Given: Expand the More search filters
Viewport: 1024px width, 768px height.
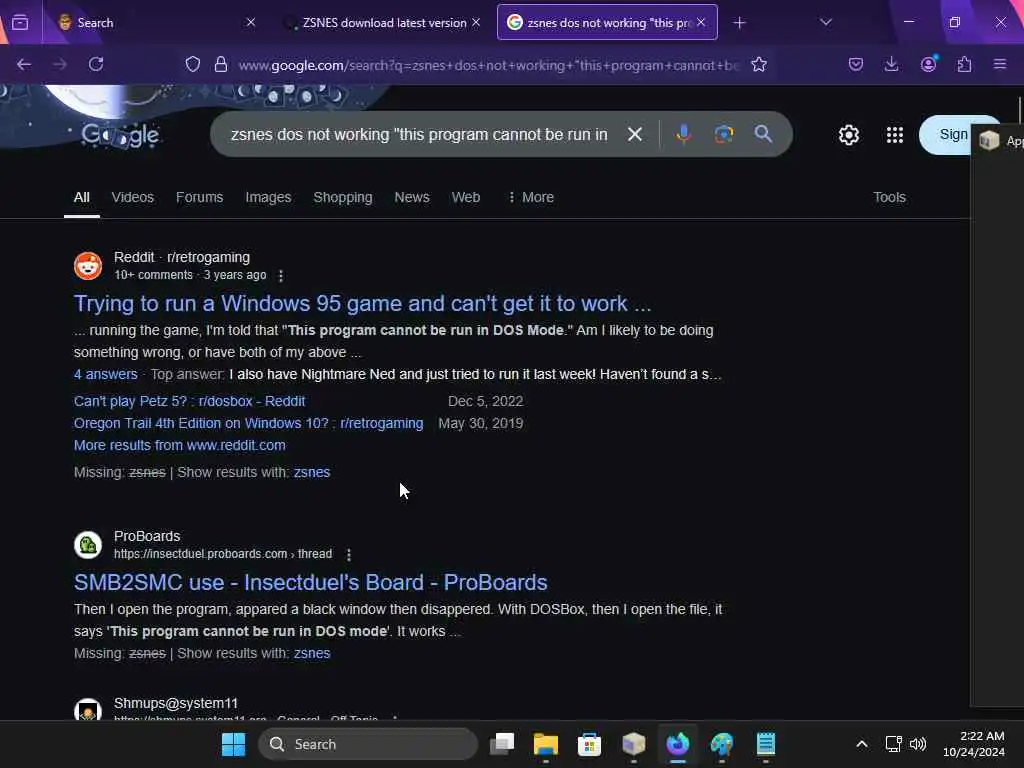Looking at the screenshot, I should coord(530,197).
